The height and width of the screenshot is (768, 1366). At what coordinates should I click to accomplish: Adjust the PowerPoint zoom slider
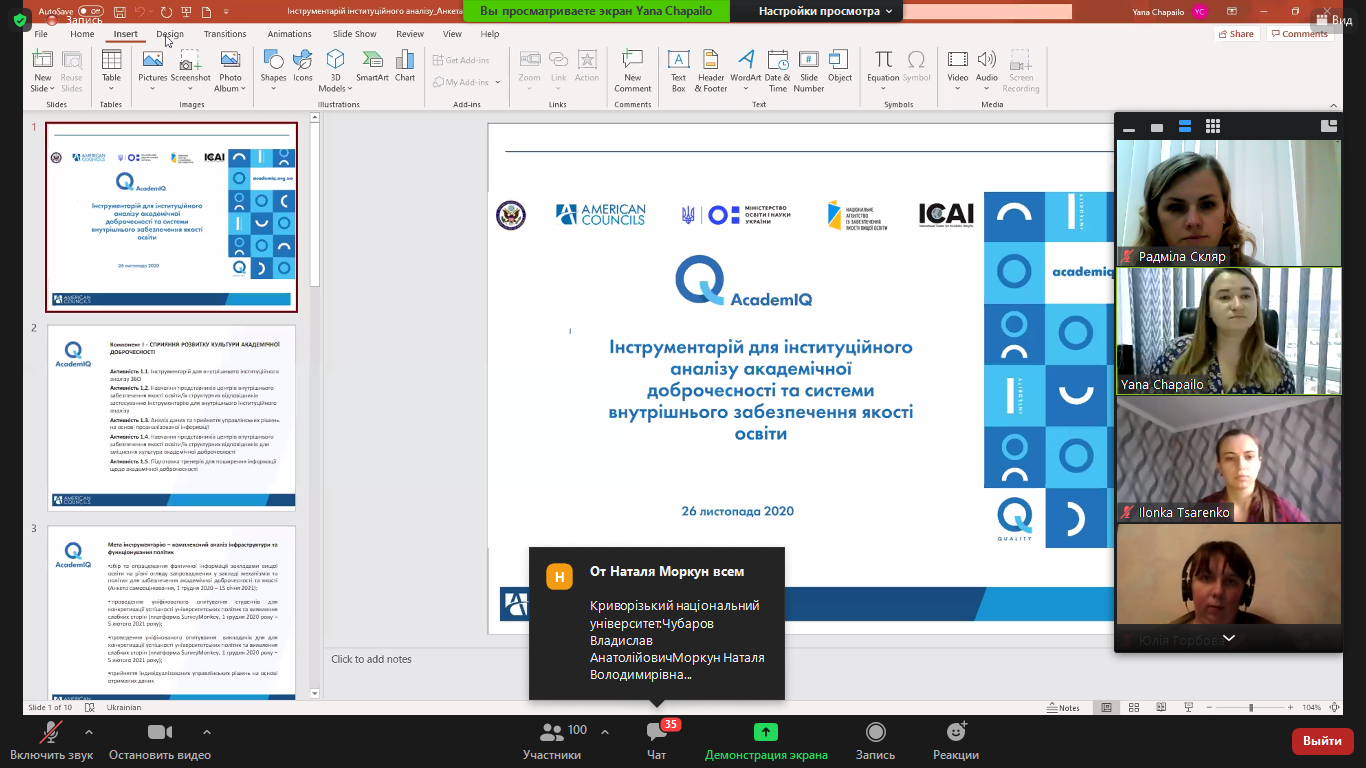coord(1251,708)
